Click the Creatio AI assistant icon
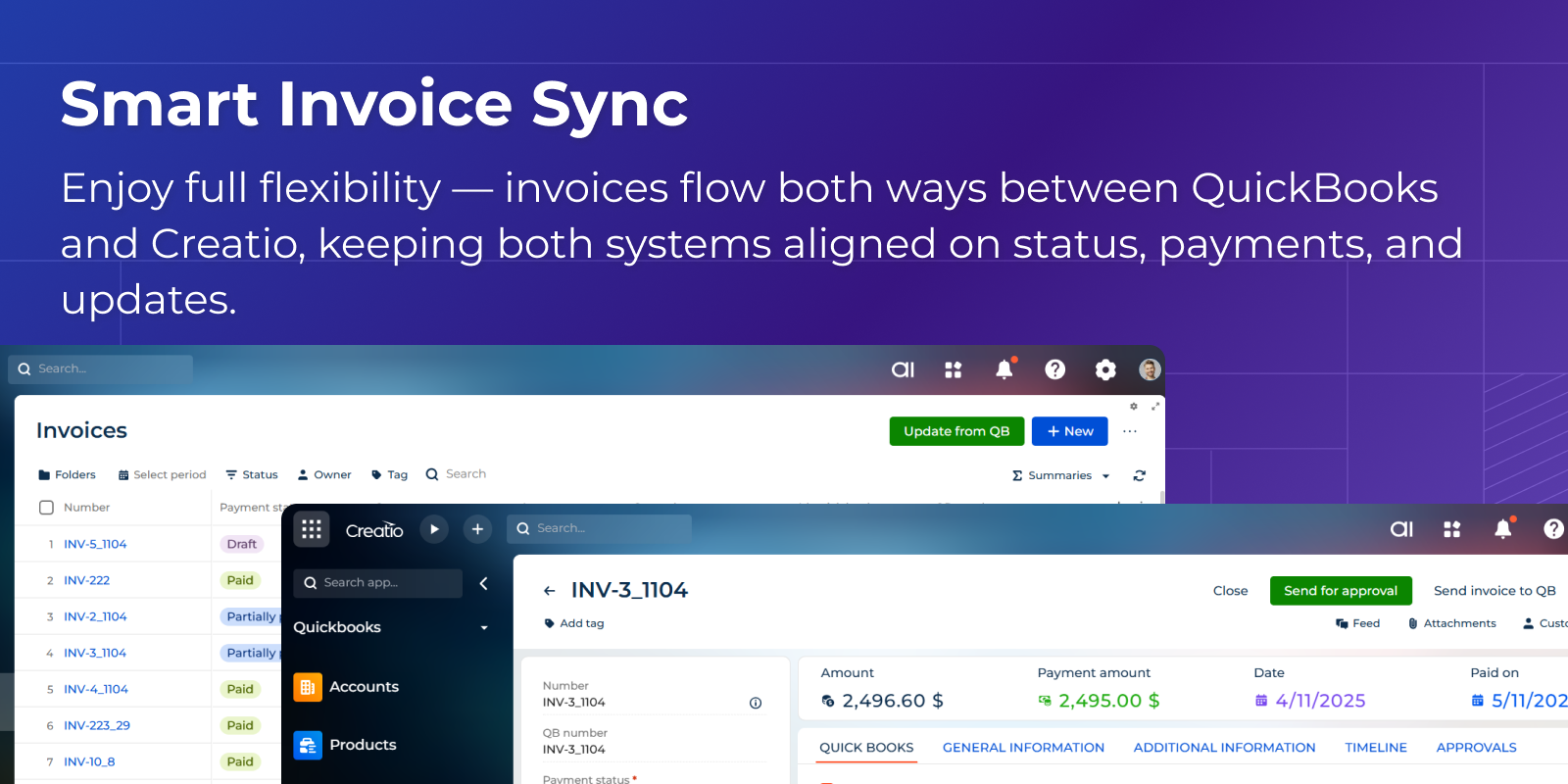Screen dimensions: 1568x784 (903, 369)
